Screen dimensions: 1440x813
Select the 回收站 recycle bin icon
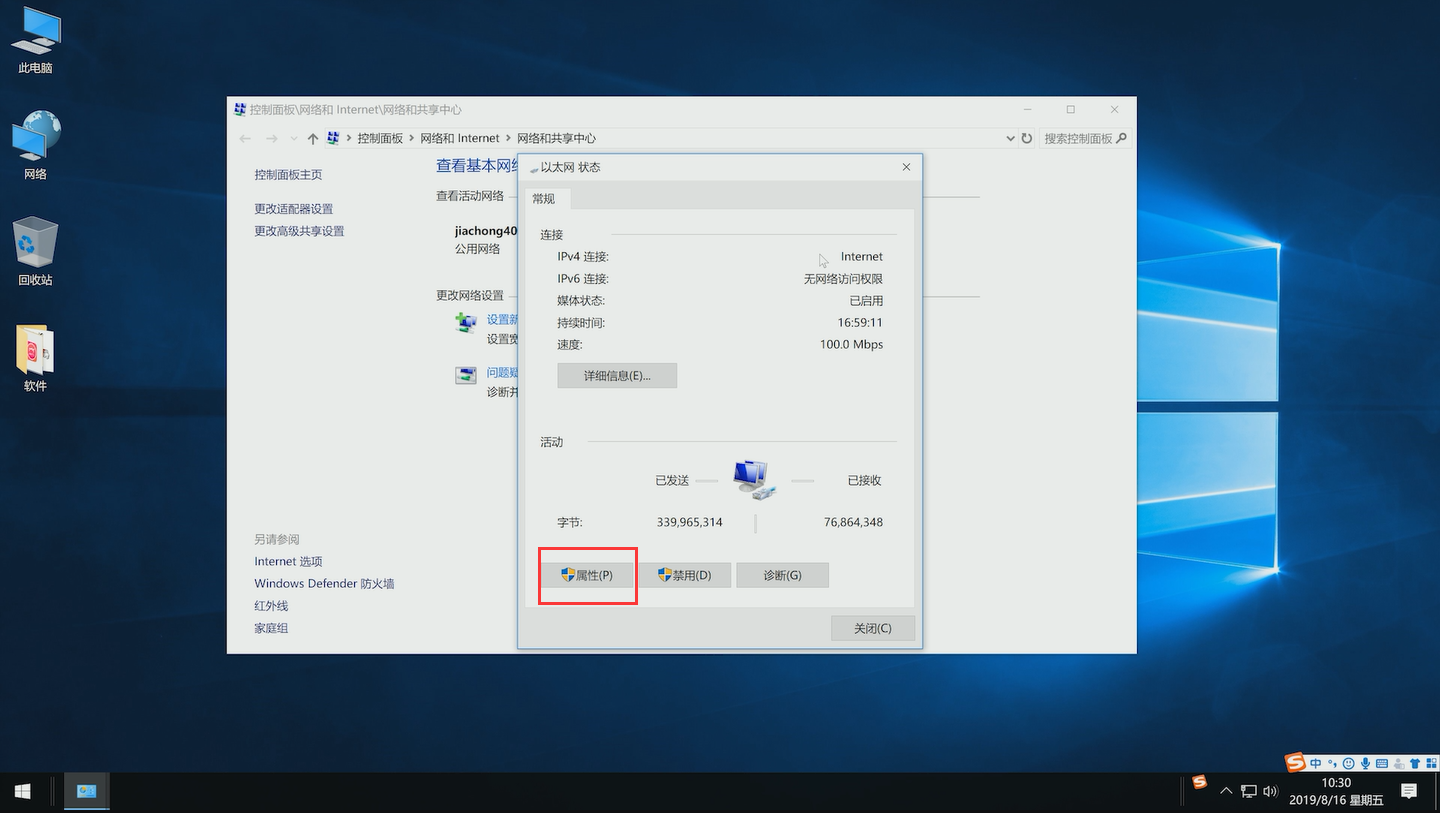(x=35, y=252)
